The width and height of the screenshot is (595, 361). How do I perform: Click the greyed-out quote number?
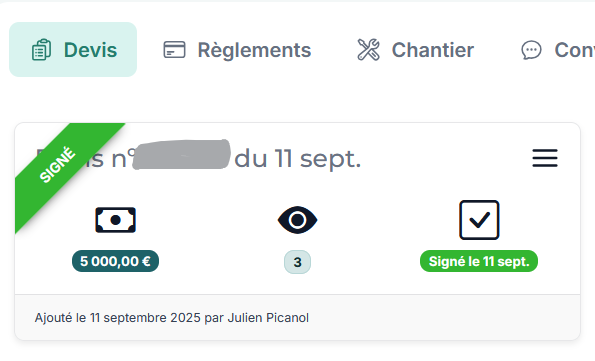click(x=182, y=154)
